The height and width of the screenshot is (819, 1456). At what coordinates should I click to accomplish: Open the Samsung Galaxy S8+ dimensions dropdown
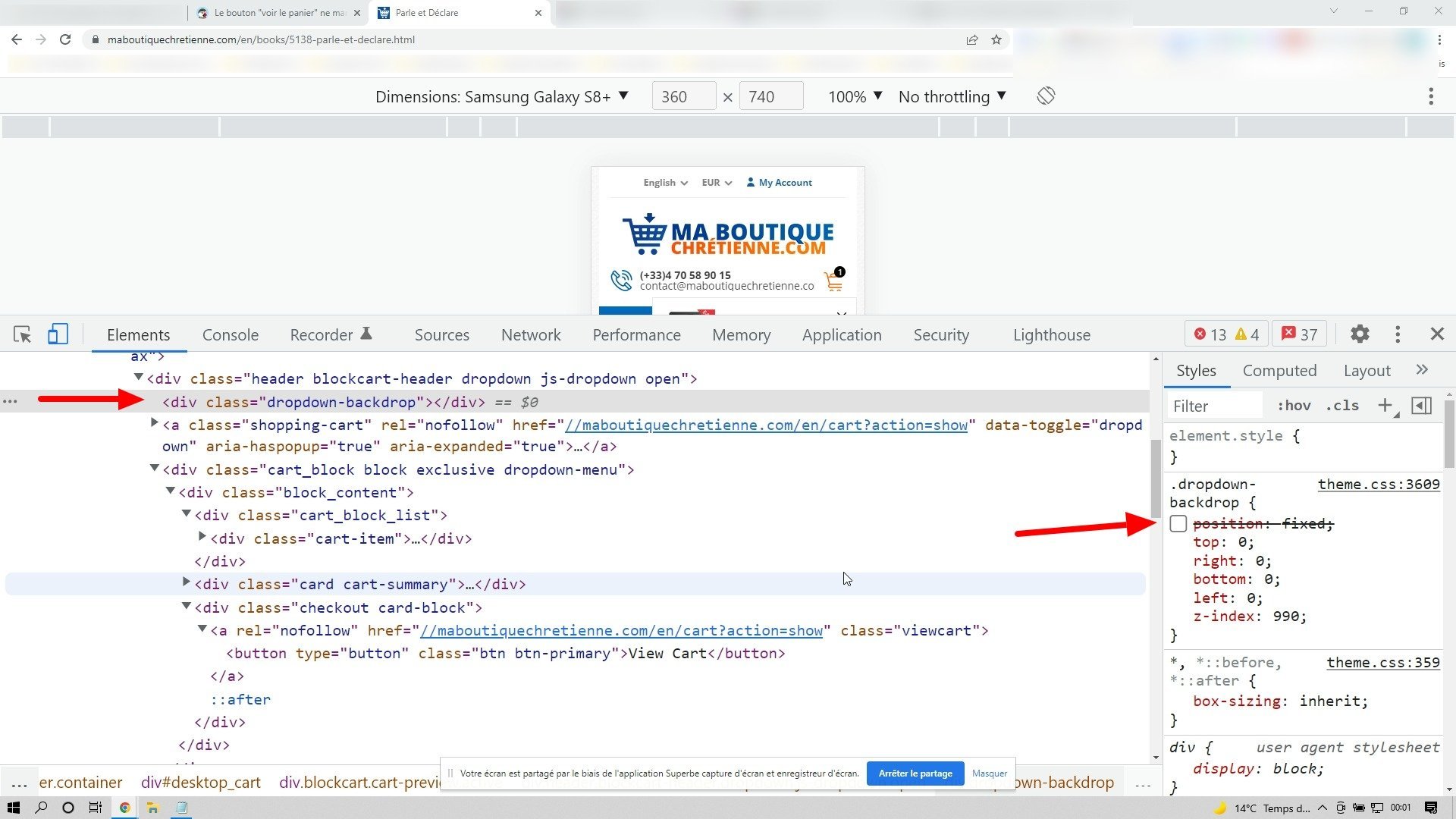click(502, 97)
